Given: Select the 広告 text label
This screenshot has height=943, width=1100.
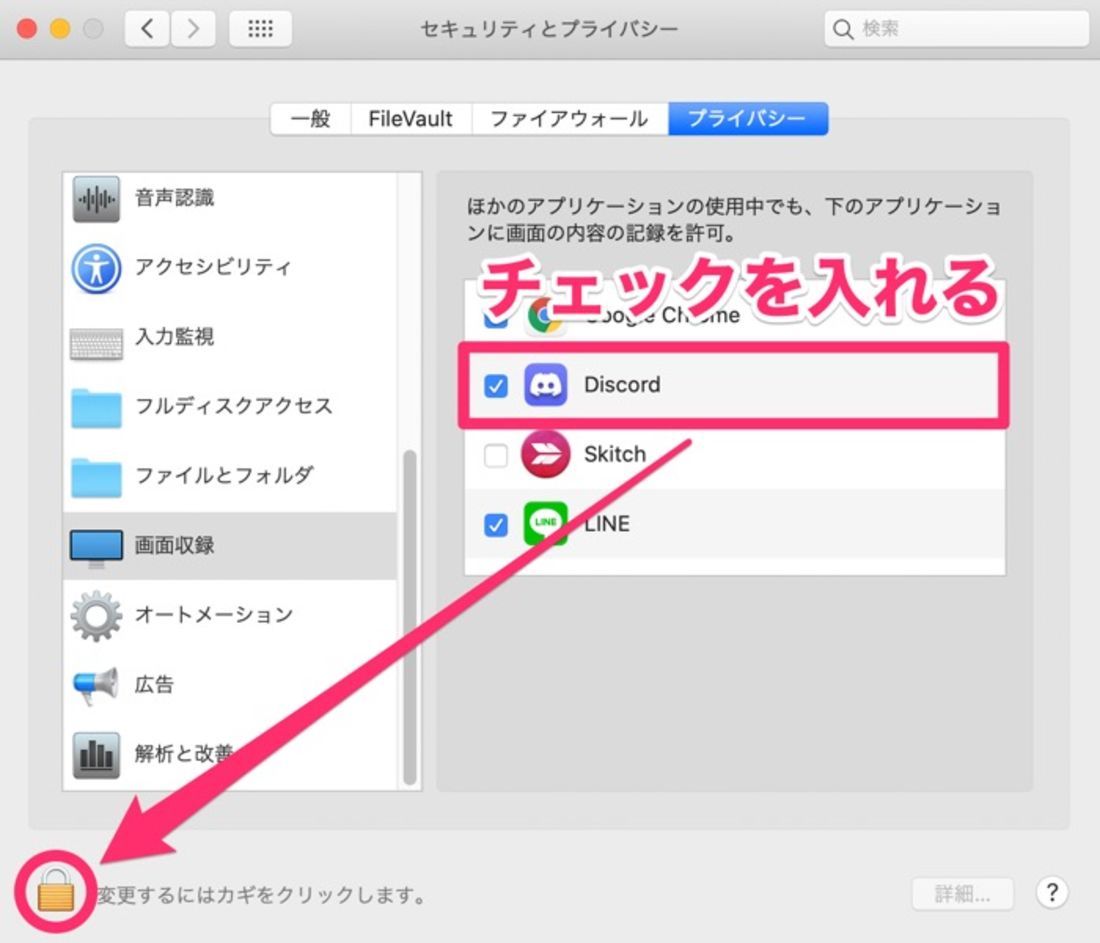Looking at the screenshot, I should coord(154,684).
